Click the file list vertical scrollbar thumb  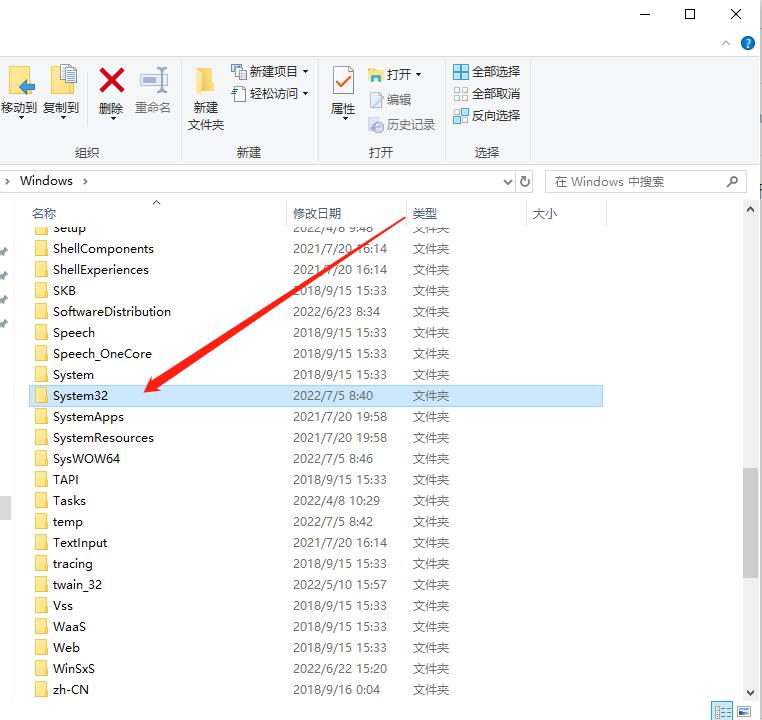[x=750, y=523]
